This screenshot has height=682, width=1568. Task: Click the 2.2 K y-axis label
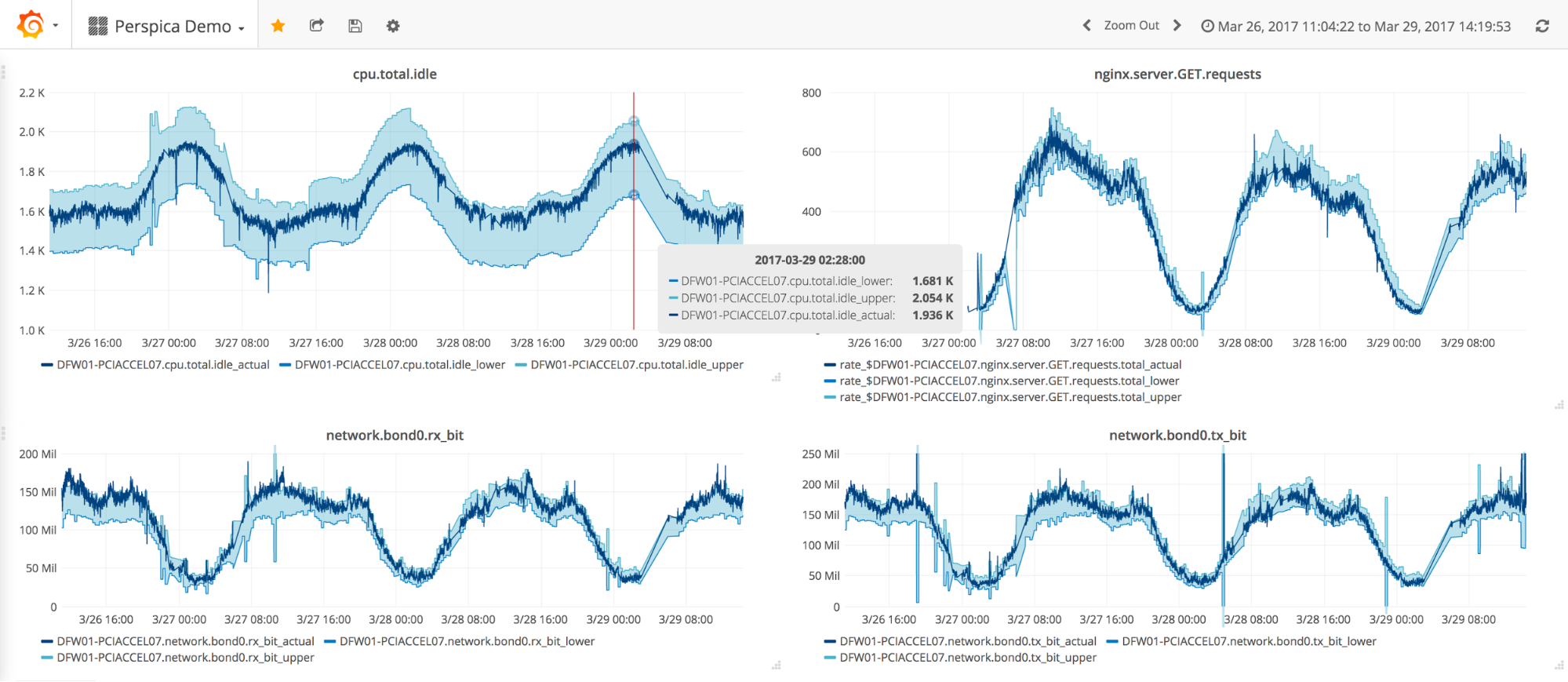pyautogui.click(x=32, y=93)
